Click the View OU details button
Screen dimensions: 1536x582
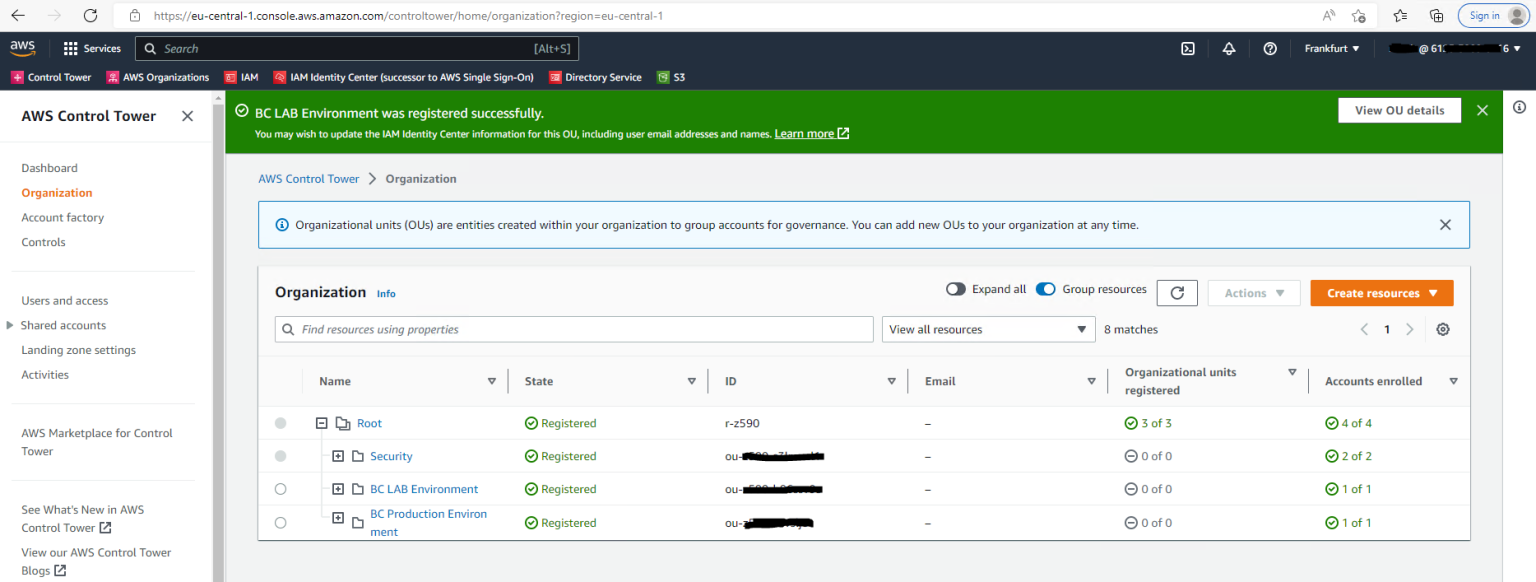tap(1399, 110)
